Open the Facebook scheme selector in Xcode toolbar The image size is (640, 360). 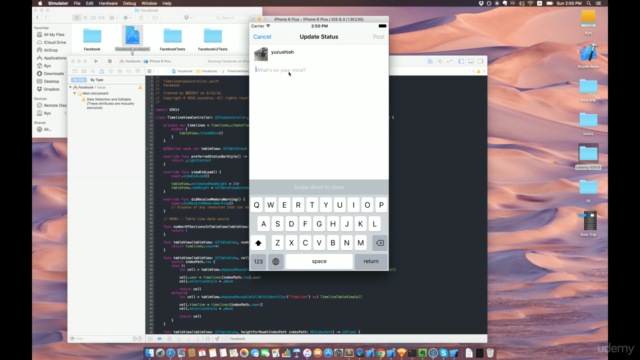click(x=130, y=61)
